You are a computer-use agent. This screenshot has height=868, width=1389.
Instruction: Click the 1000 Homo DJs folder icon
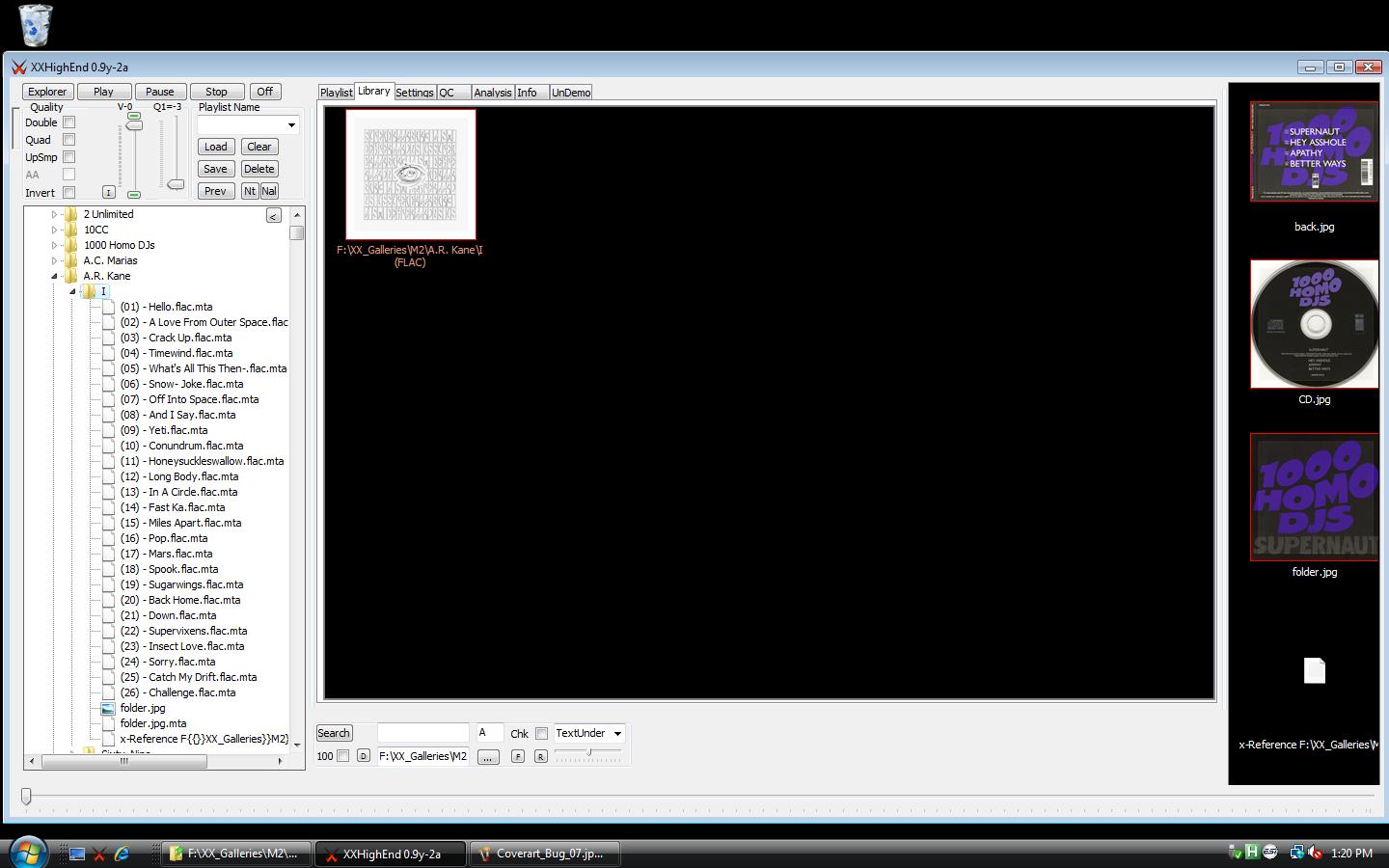point(70,245)
